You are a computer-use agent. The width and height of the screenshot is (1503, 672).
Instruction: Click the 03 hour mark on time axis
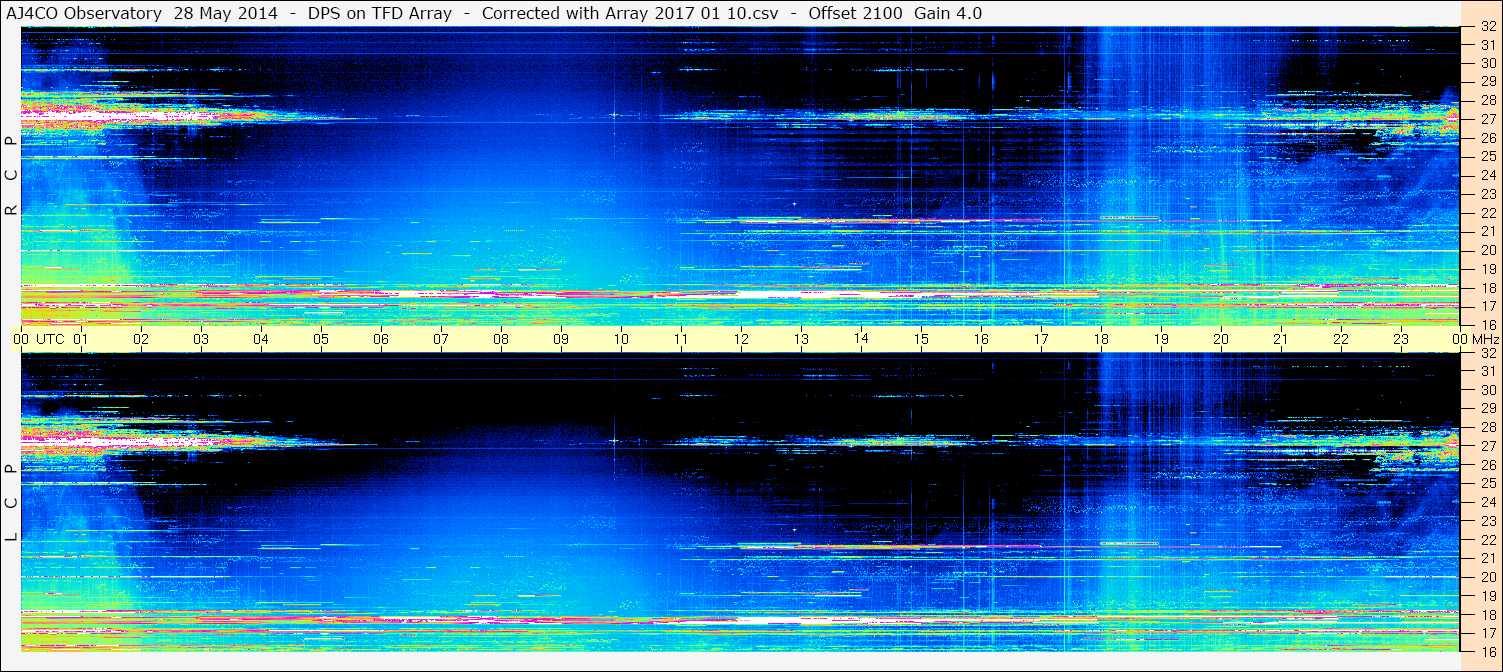pos(201,339)
